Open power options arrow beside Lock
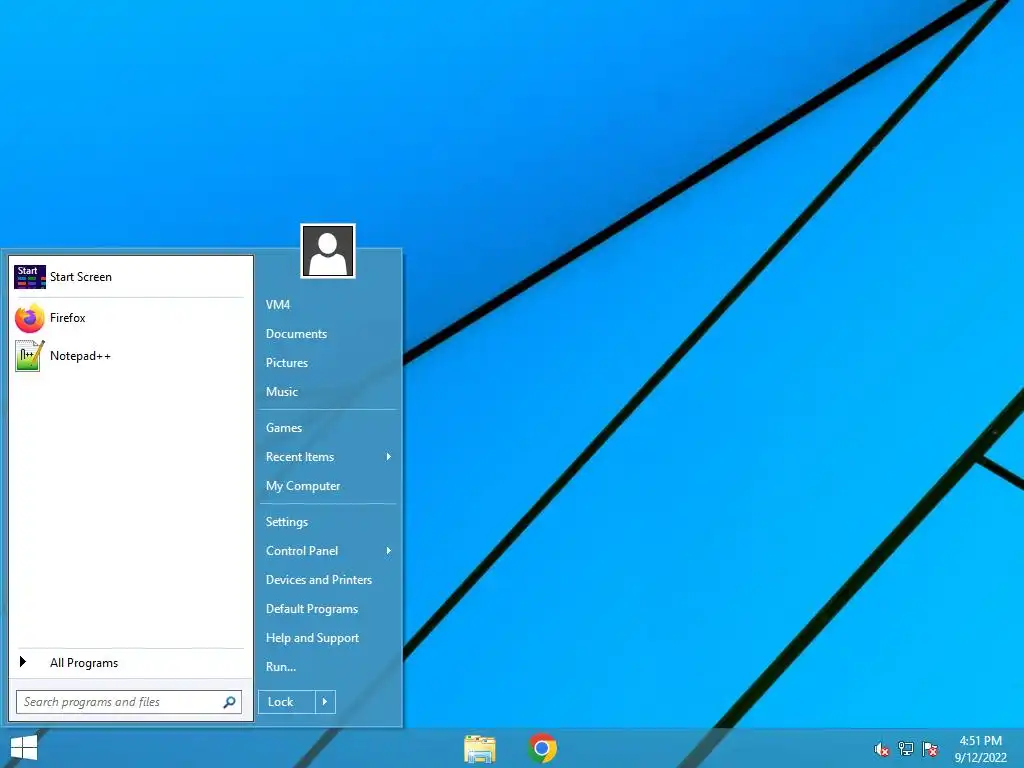The height and width of the screenshot is (768, 1024). [325, 702]
